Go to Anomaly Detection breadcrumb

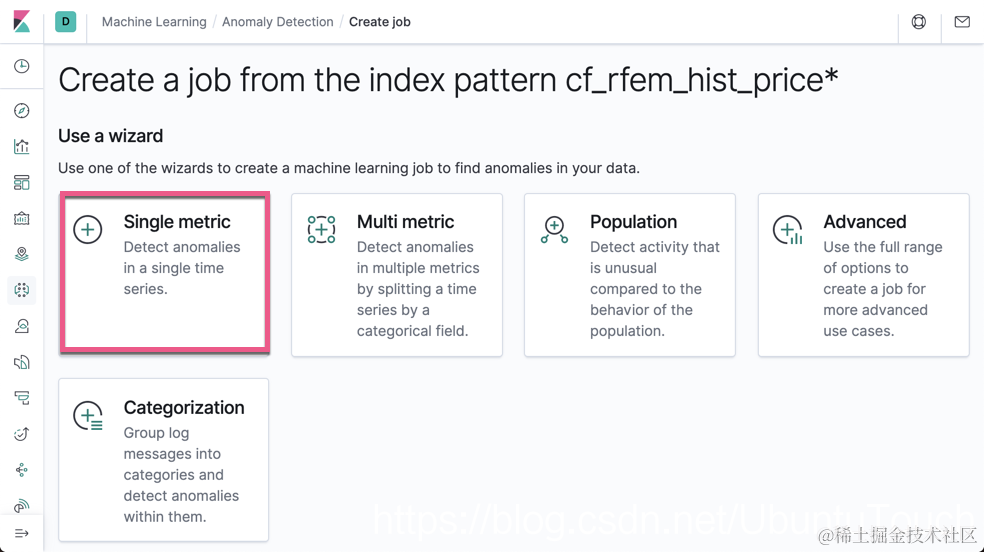click(x=277, y=22)
